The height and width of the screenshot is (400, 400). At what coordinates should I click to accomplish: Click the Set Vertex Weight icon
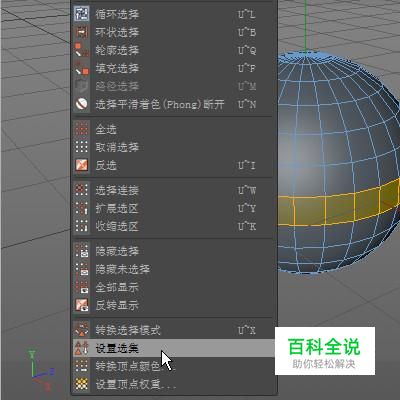point(82,384)
